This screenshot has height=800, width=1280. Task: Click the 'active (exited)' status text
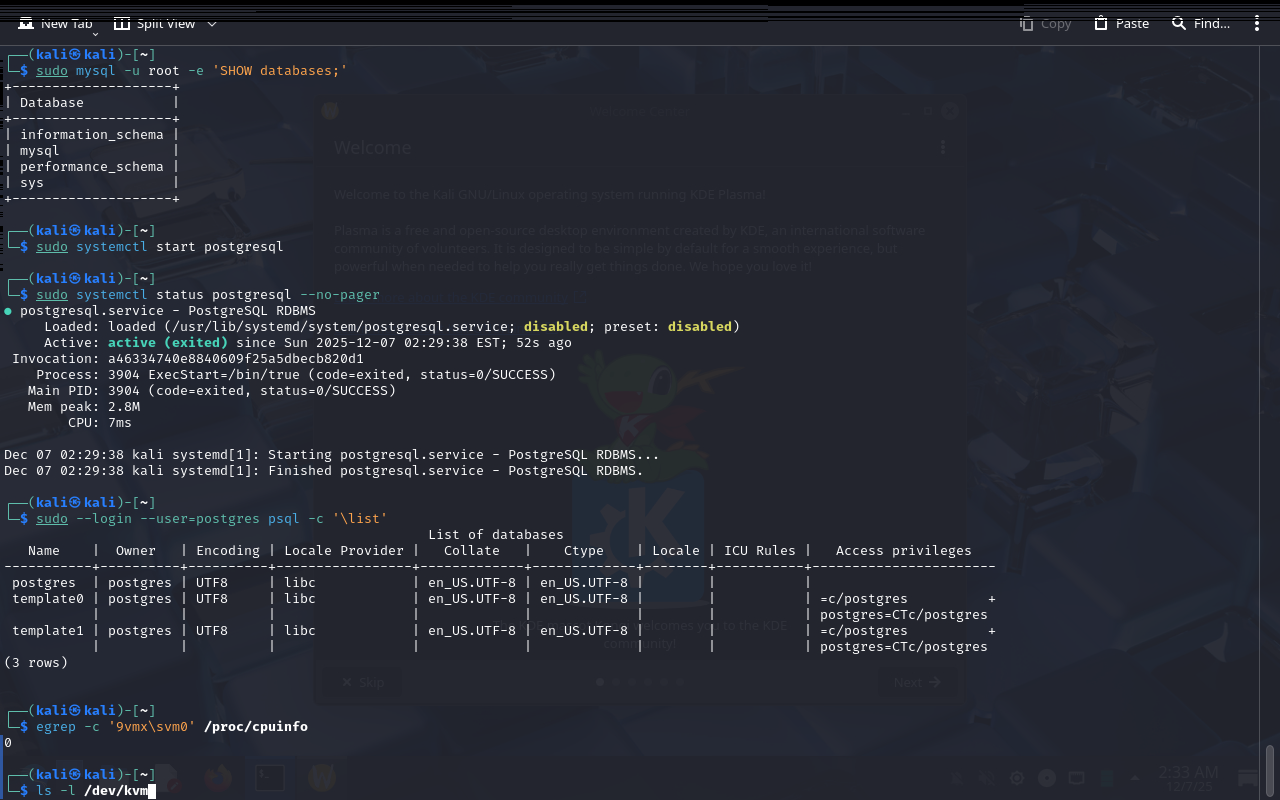coord(167,343)
